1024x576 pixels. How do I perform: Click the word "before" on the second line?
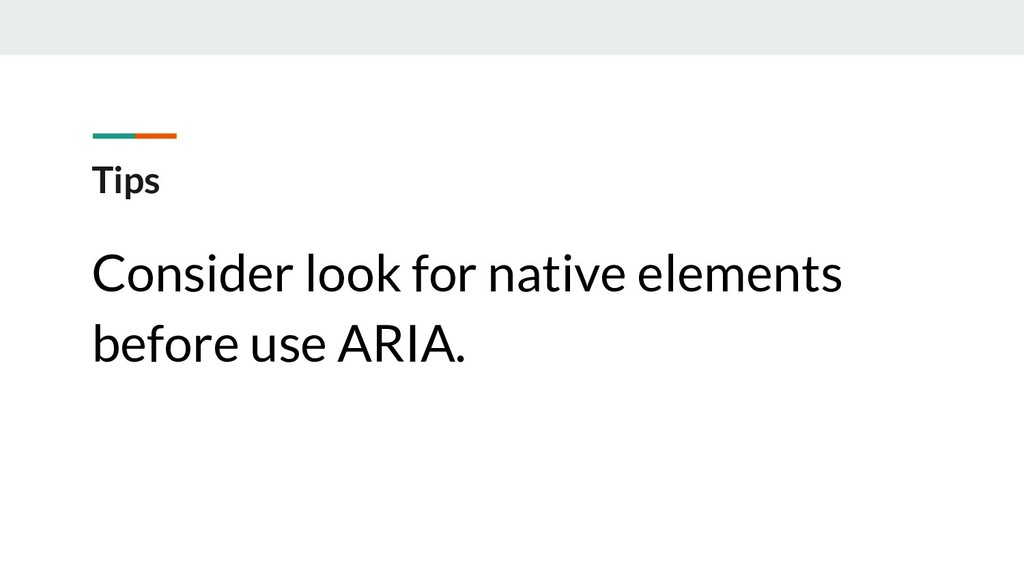pyautogui.click(x=165, y=344)
